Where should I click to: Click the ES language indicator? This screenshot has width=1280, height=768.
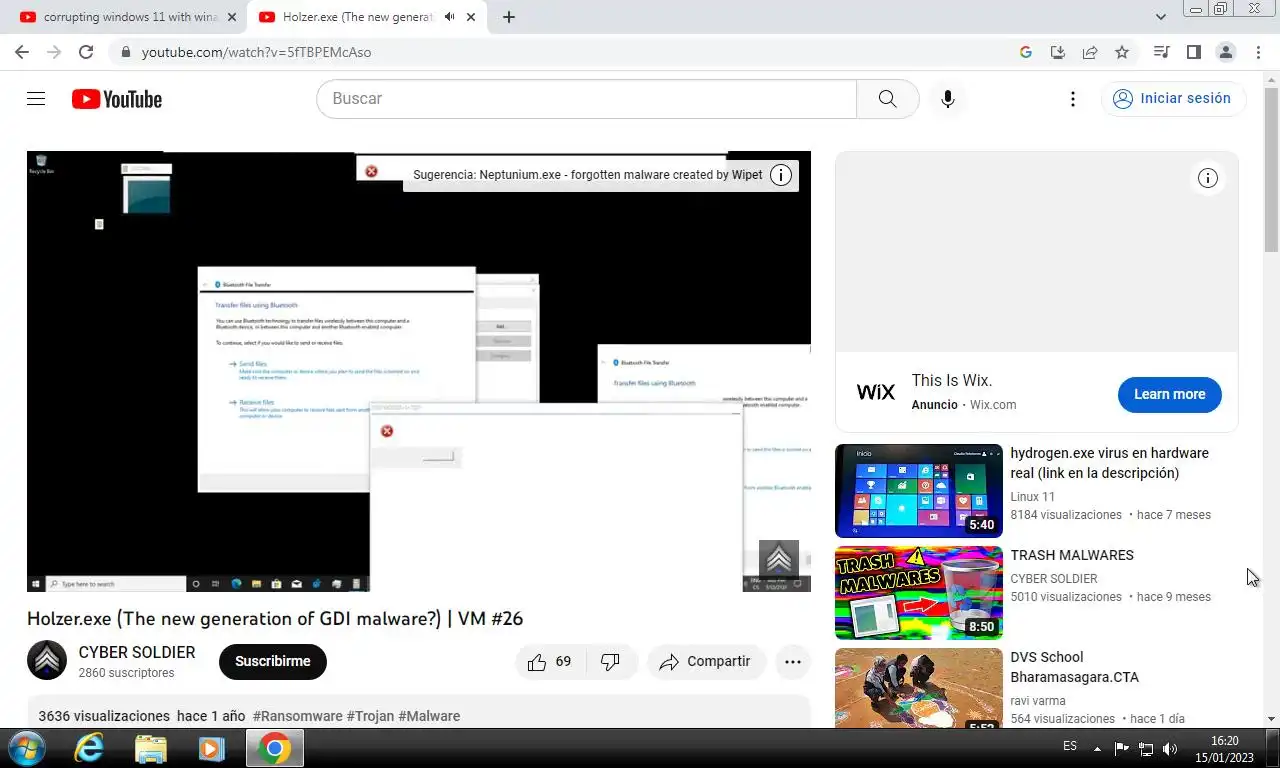(x=1070, y=746)
